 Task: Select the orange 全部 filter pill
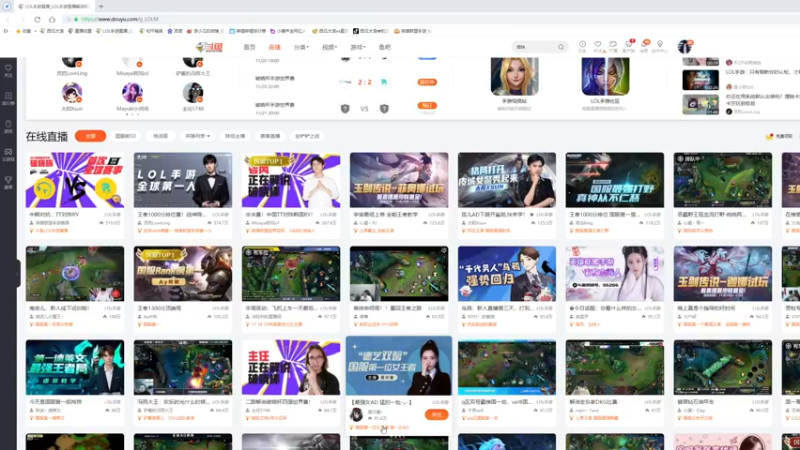click(x=90, y=136)
